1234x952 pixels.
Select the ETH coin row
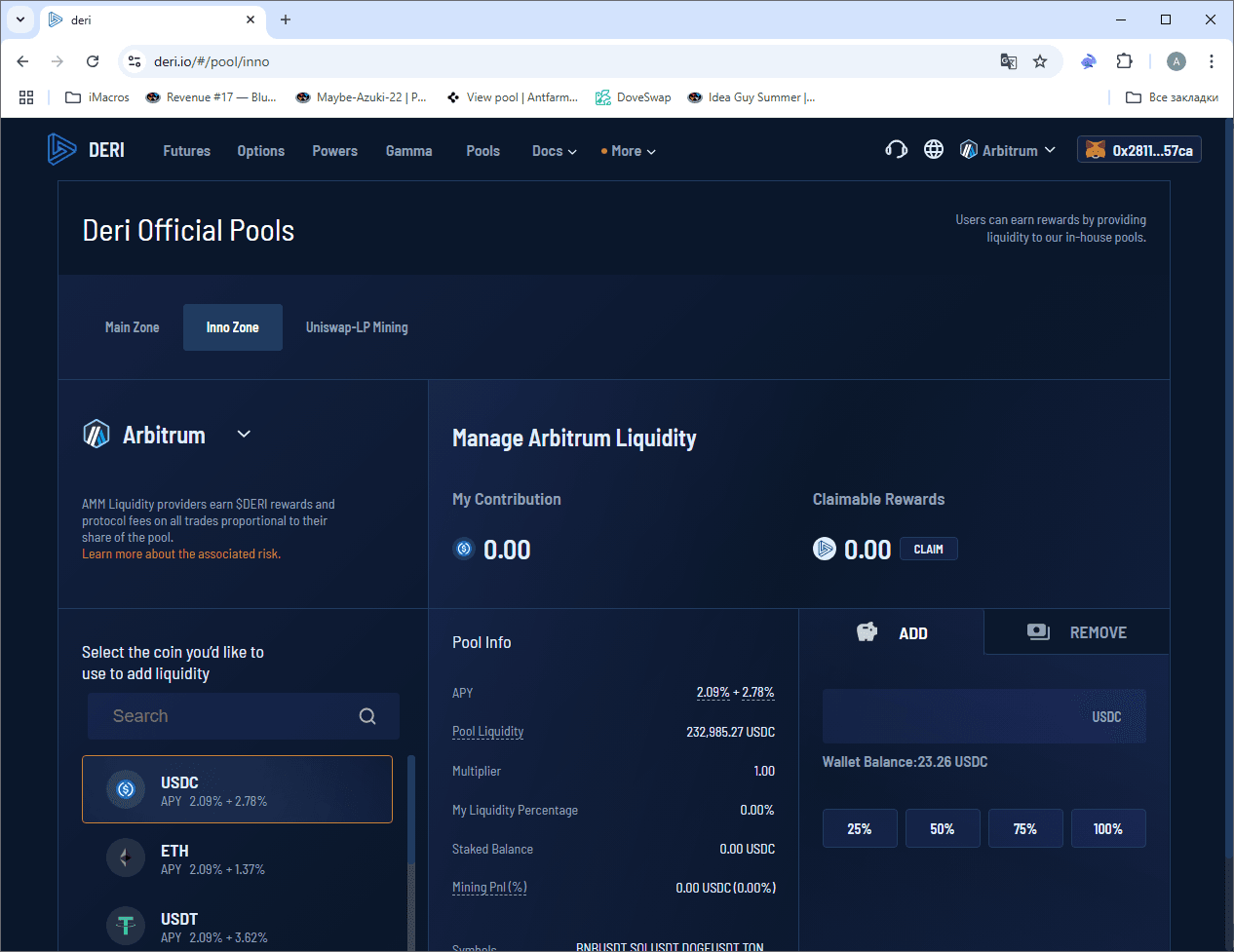coord(237,857)
